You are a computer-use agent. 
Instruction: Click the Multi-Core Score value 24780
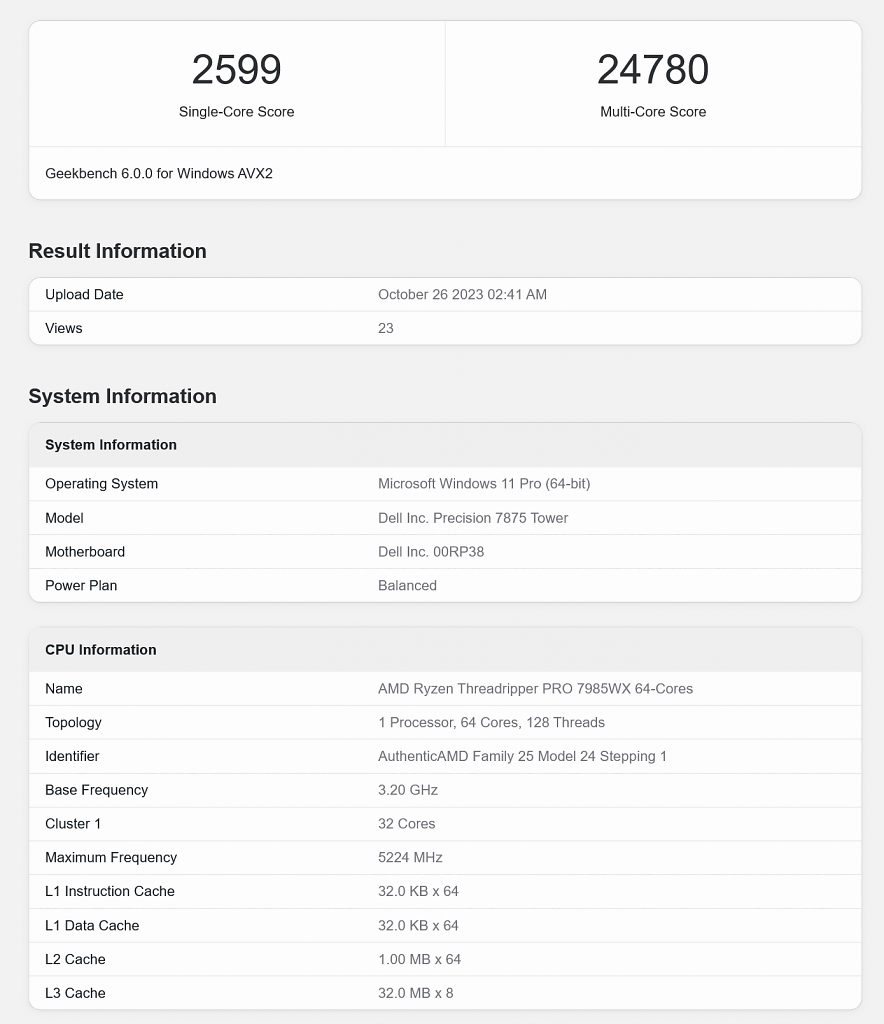click(x=653, y=69)
